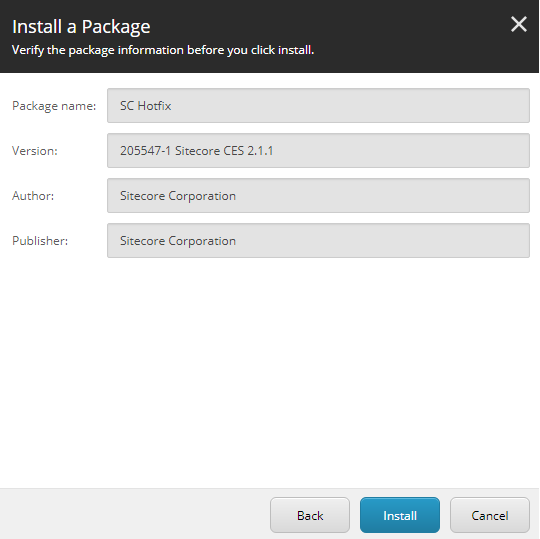The width and height of the screenshot is (540, 539).
Task: Close the Install a Package dialog
Action: point(519,24)
